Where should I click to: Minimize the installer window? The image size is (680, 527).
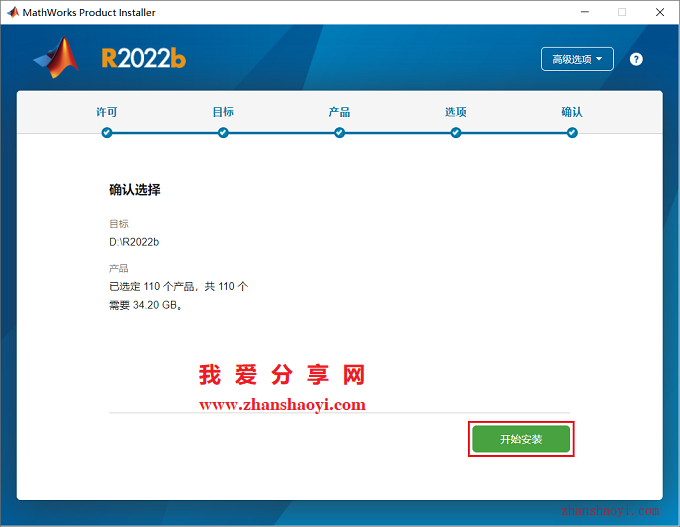click(x=585, y=12)
